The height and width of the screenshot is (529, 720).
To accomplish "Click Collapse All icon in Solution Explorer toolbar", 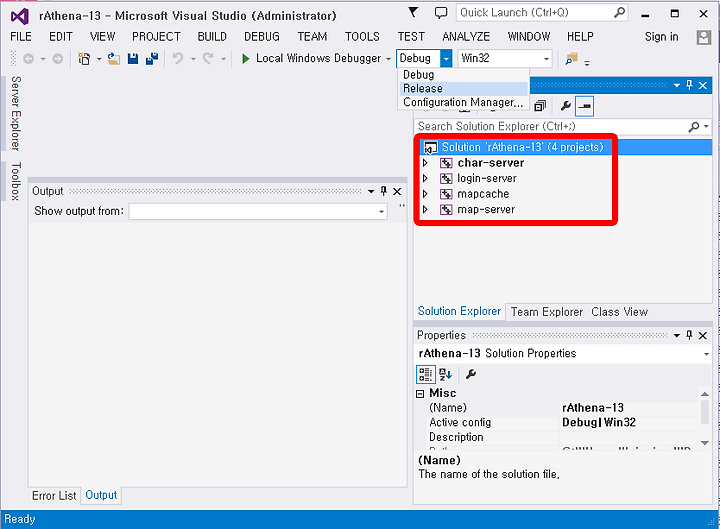I will [540, 106].
